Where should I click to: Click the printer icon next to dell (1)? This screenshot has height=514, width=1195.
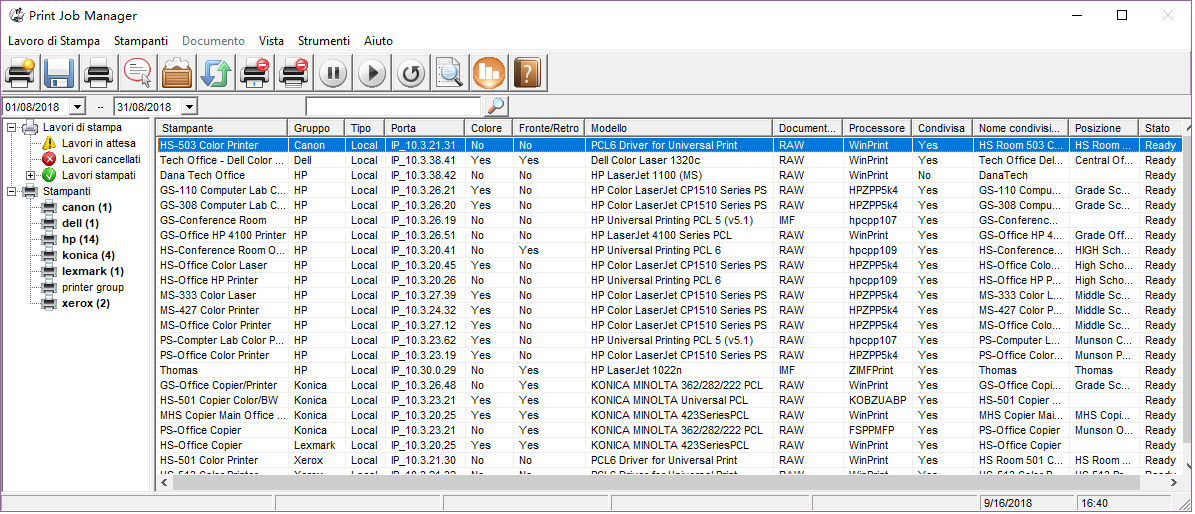[50, 223]
